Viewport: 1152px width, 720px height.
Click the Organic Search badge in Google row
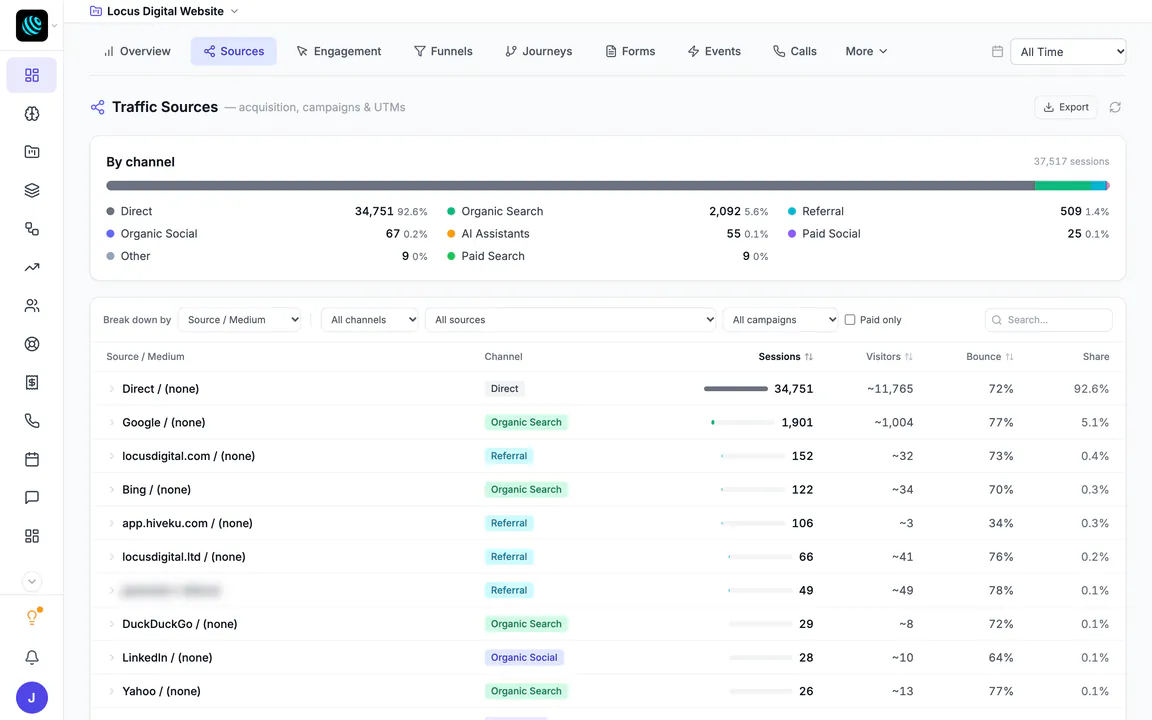click(526, 422)
